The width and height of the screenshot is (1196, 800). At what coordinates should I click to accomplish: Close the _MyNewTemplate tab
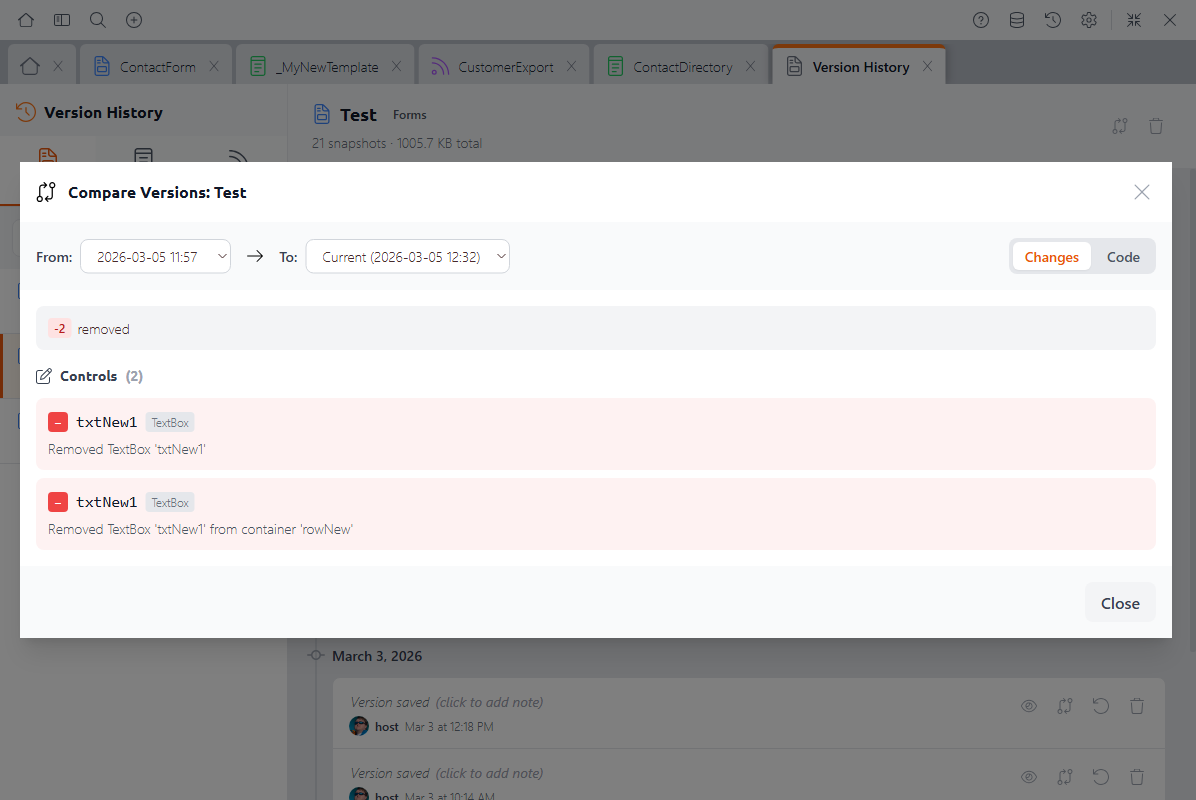tap(397, 66)
